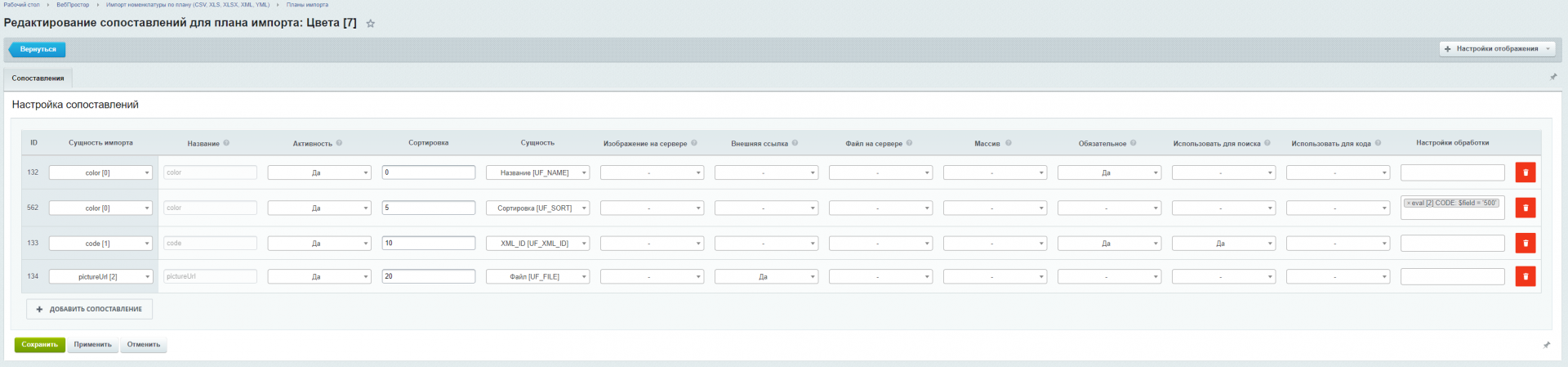This screenshot has height=367, width=1568.
Task: Show help hint for Изображение на сервере
Action: pyautogui.click(x=694, y=143)
